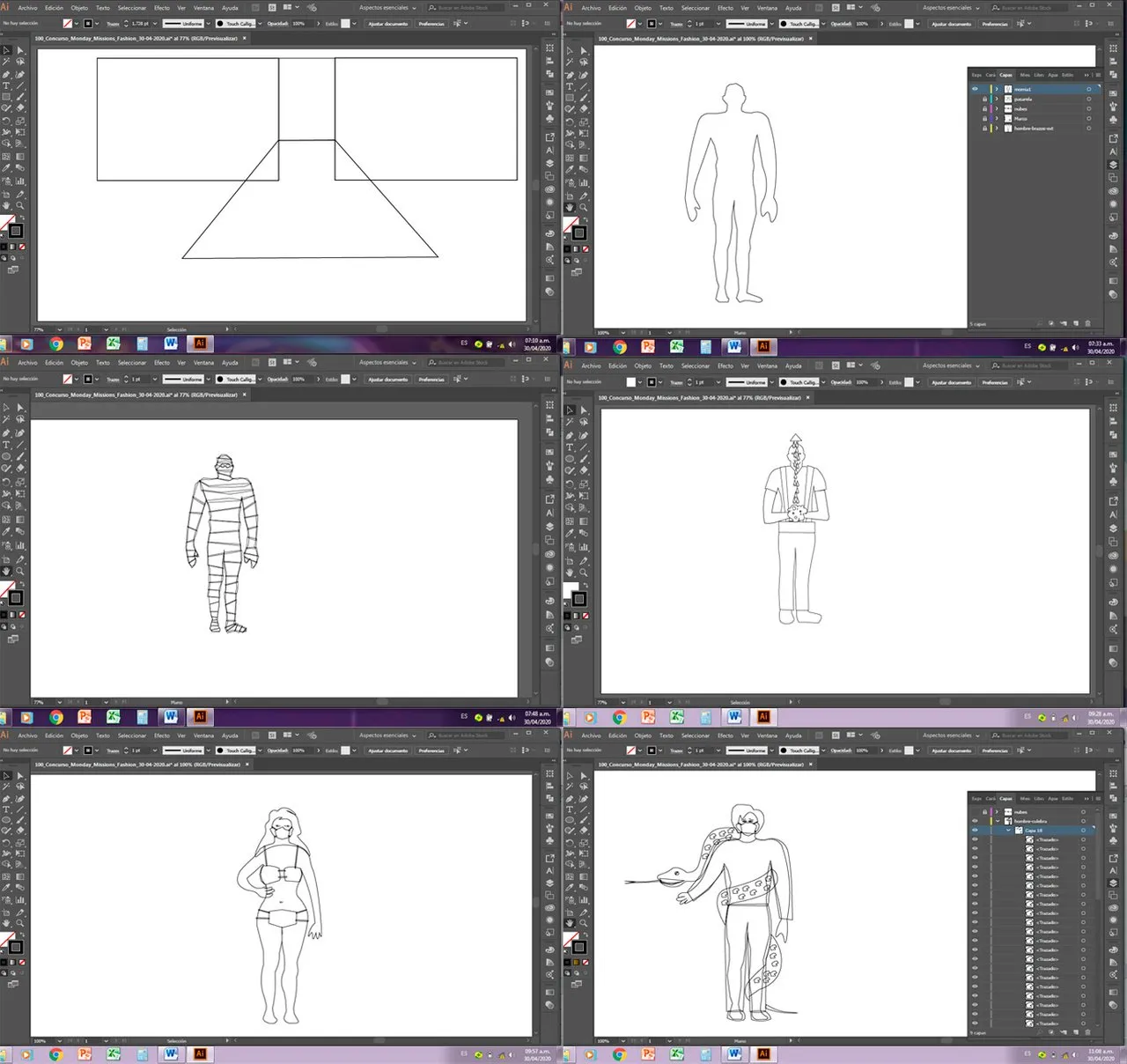This screenshot has width=1127, height=1064.
Task: Choose the Paintbrush tool in the trapezoid sketch window
Action: 19,96
